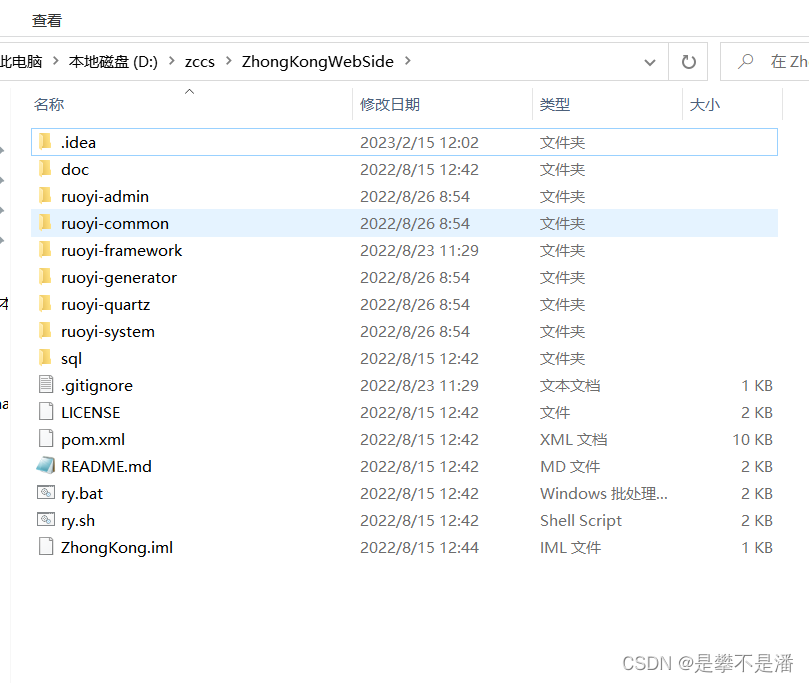Click type MD 文件 of README.md

(570, 466)
